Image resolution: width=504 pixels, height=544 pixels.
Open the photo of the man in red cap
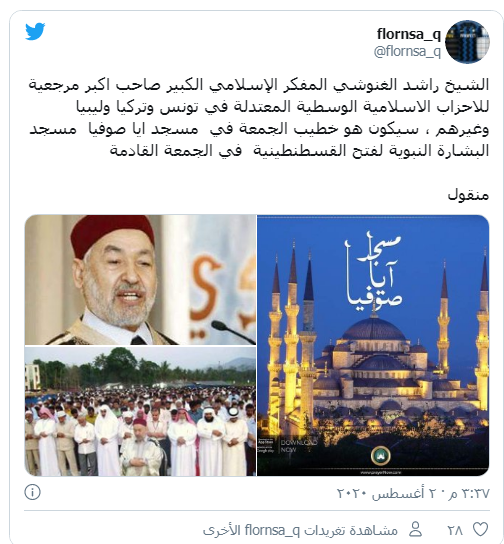140,280
